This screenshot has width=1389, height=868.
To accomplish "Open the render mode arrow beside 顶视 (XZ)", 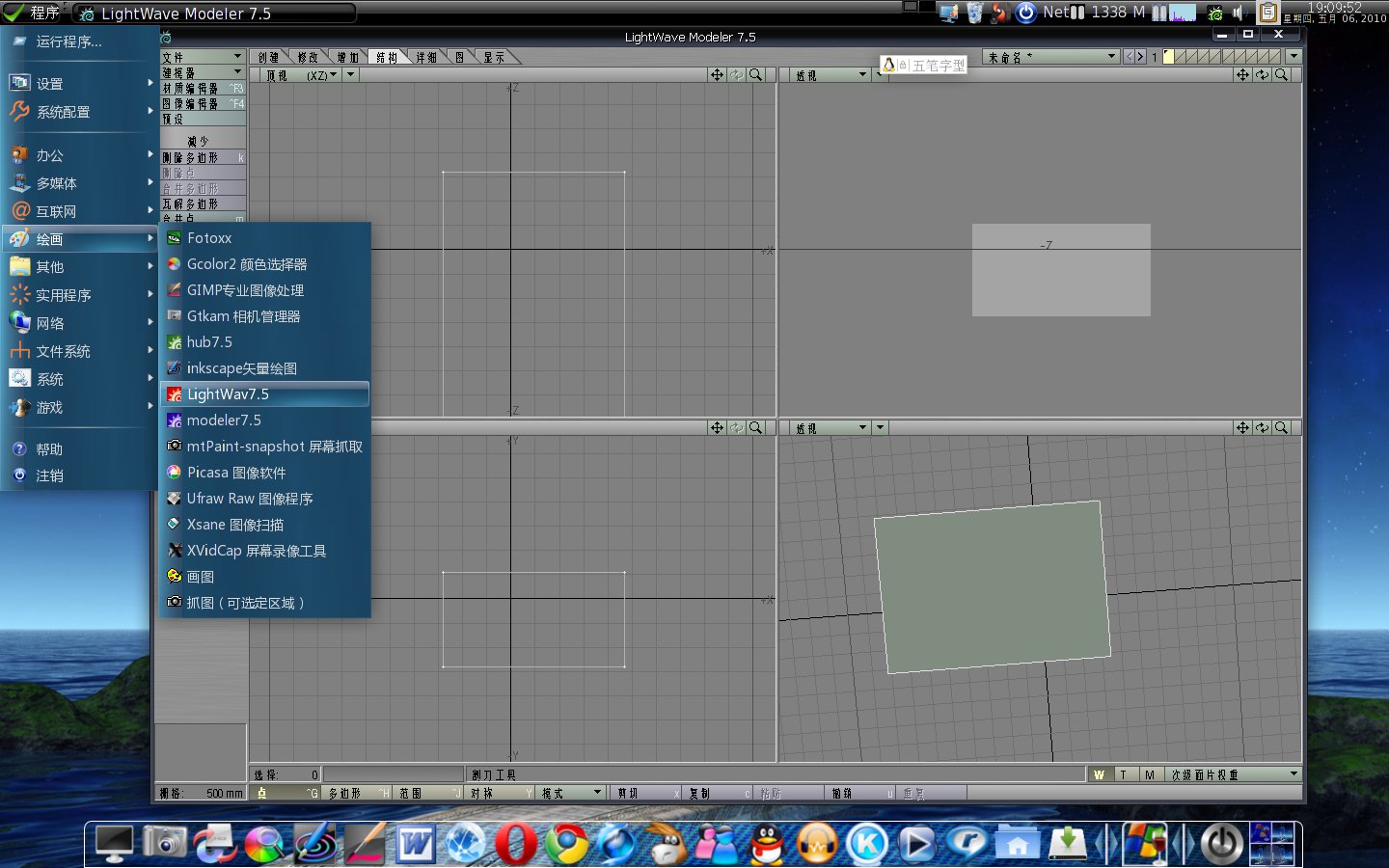I will (351, 74).
